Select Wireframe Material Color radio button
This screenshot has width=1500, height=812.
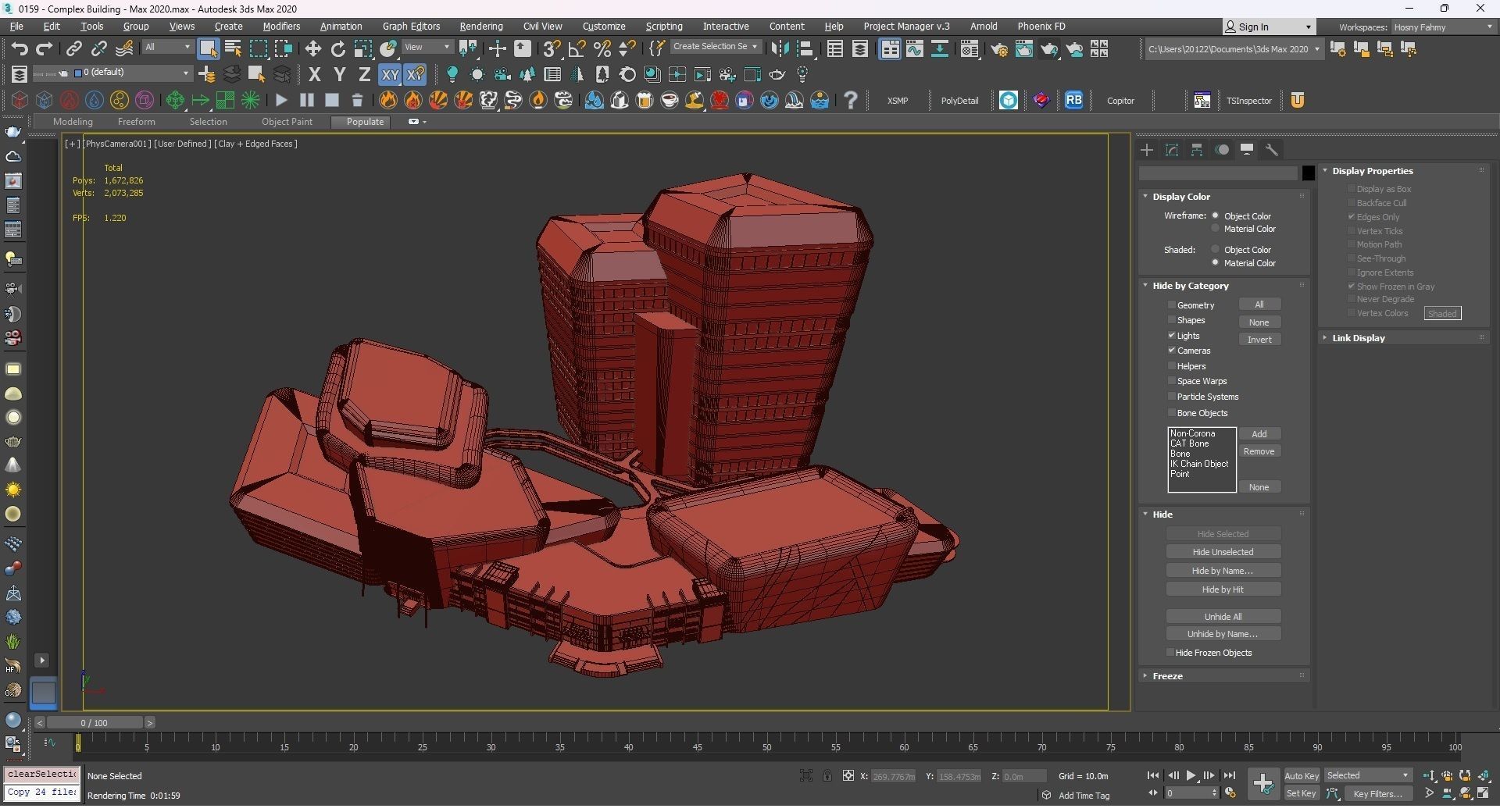point(1216,229)
